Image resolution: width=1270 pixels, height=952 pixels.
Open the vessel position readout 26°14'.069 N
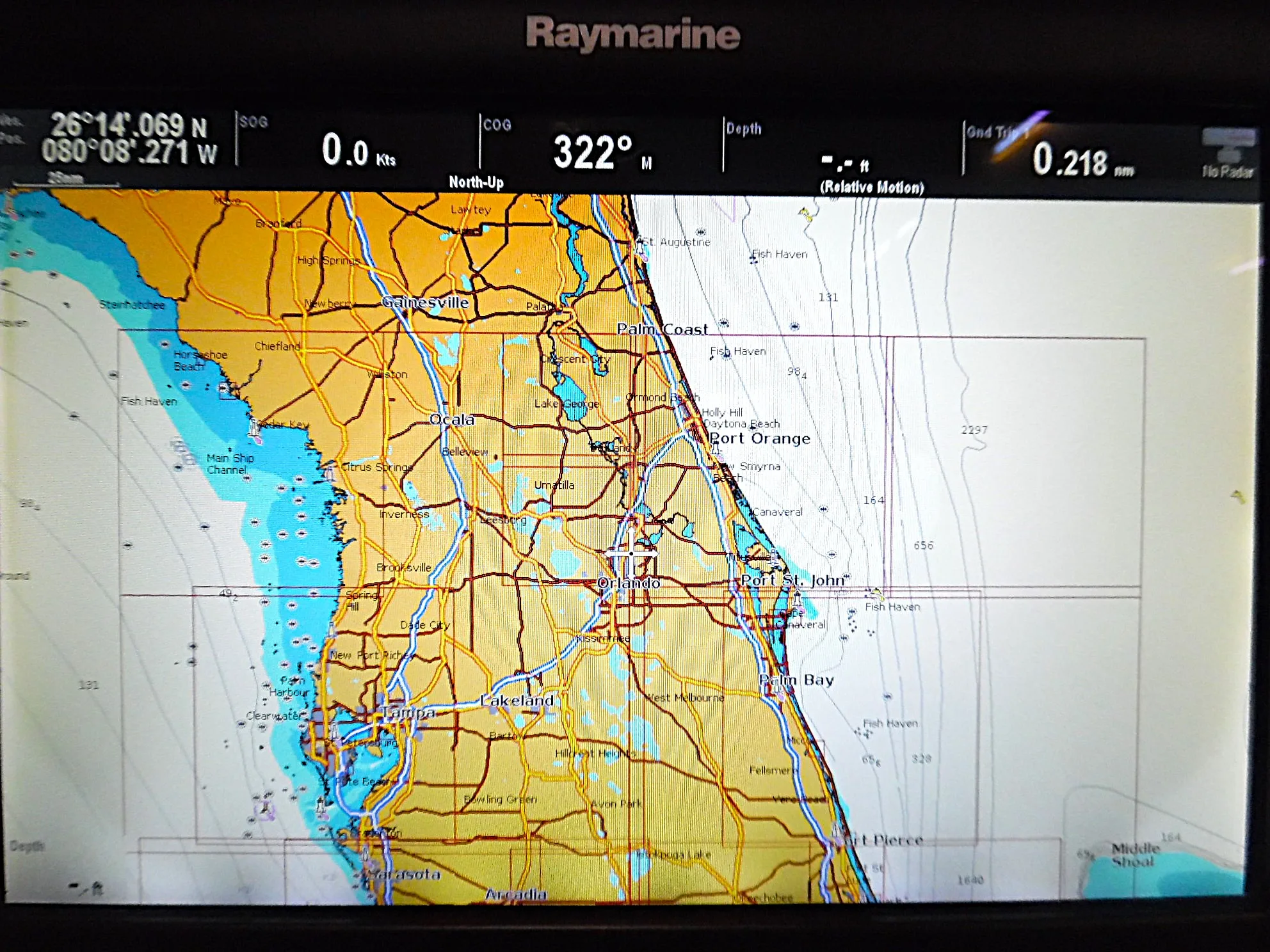tap(128, 124)
